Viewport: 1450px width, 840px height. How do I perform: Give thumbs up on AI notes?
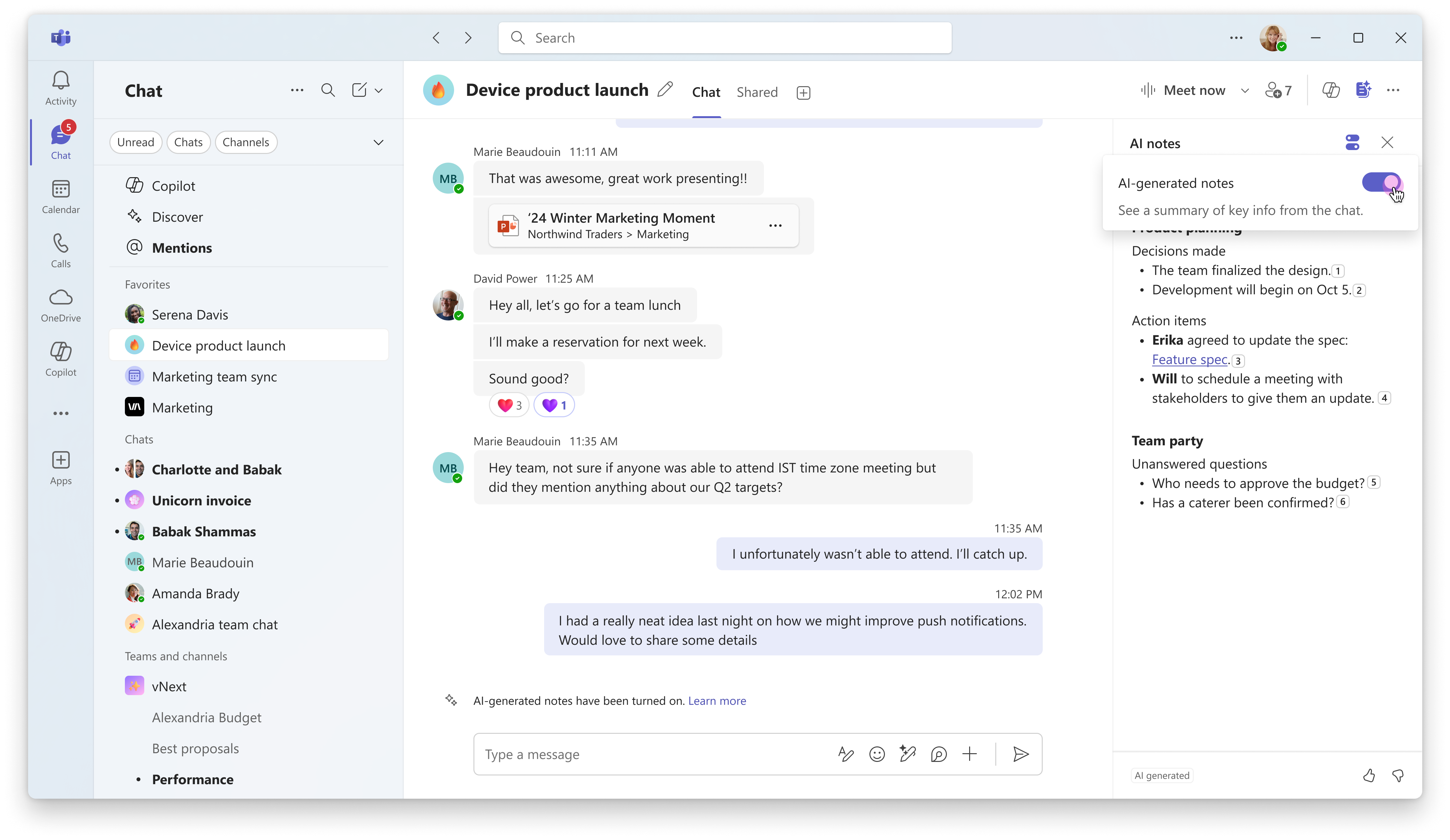tap(1369, 775)
